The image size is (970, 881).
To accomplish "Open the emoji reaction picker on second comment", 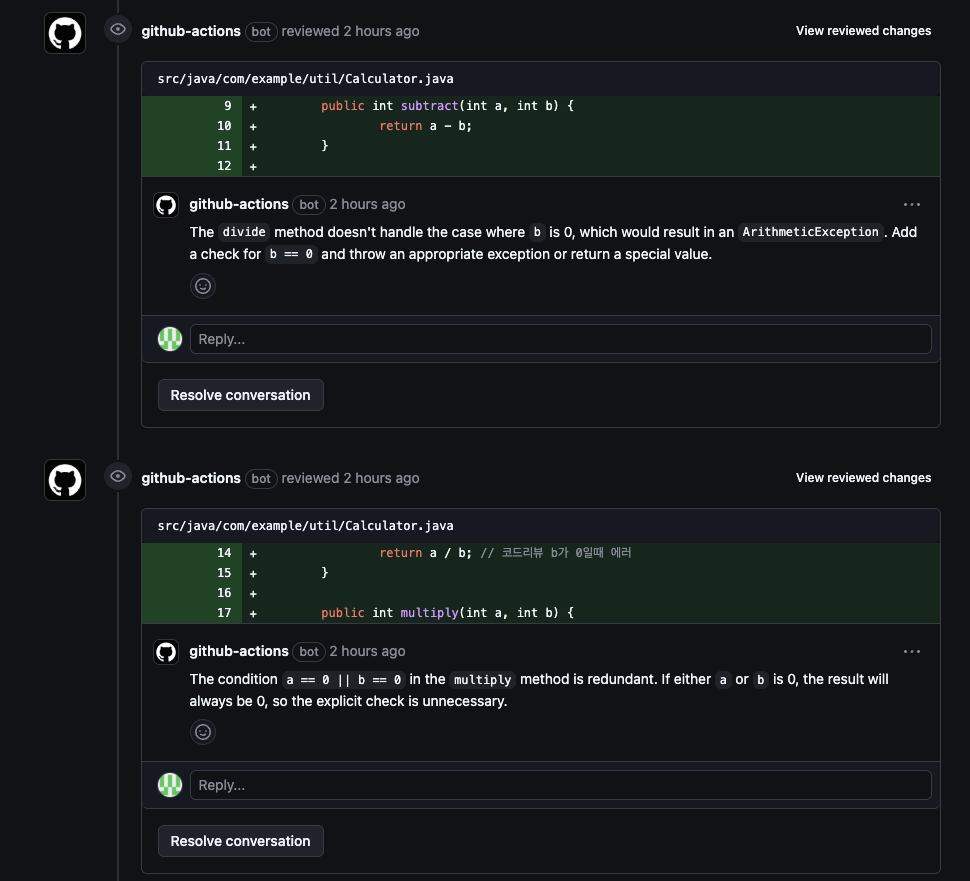I will pos(202,731).
